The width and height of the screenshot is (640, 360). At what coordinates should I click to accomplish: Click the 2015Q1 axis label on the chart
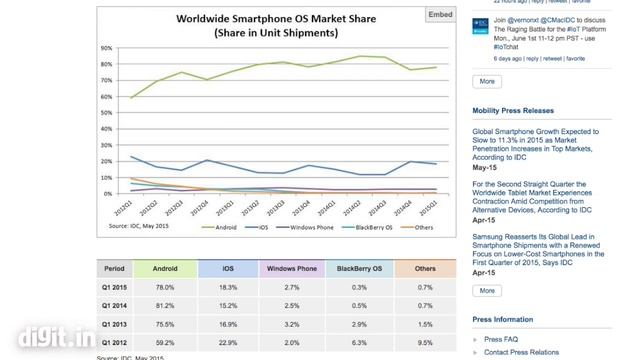[428, 208]
